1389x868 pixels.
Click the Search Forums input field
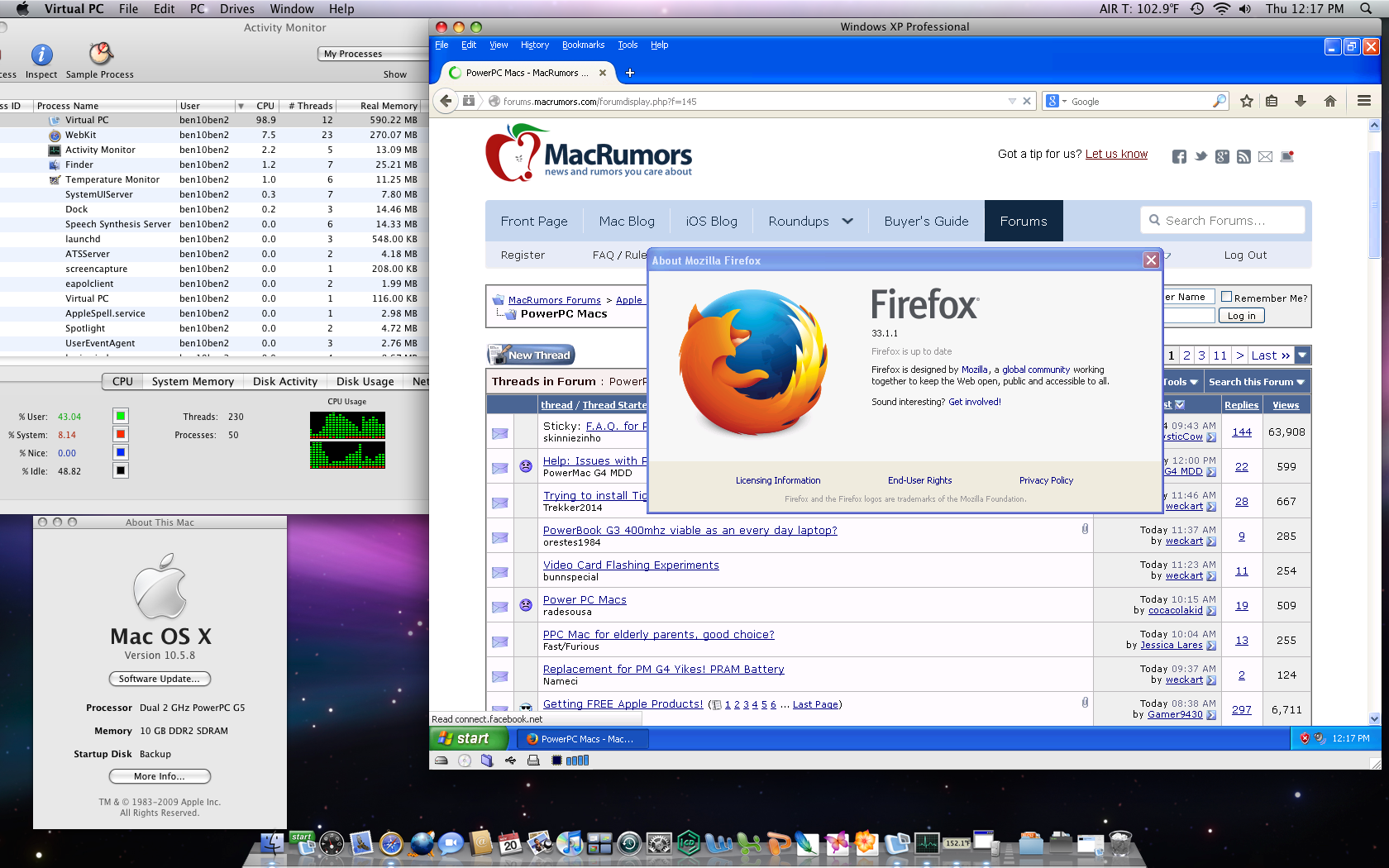(x=1222, y=221)
